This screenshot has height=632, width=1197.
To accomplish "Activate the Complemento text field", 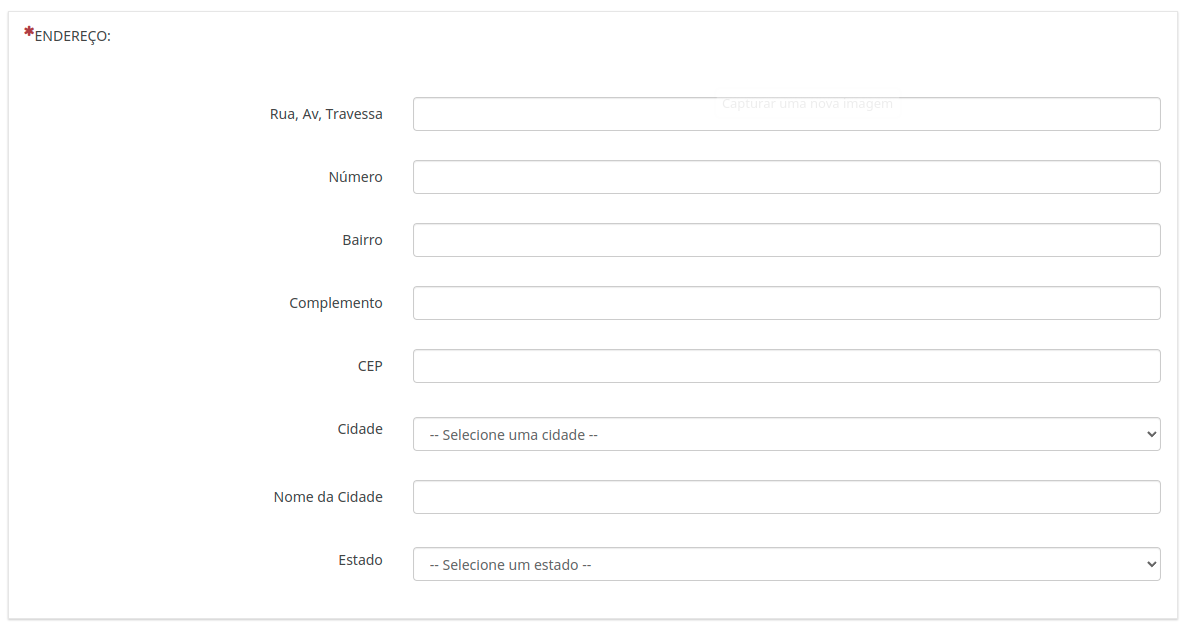I will pos(786,303).
